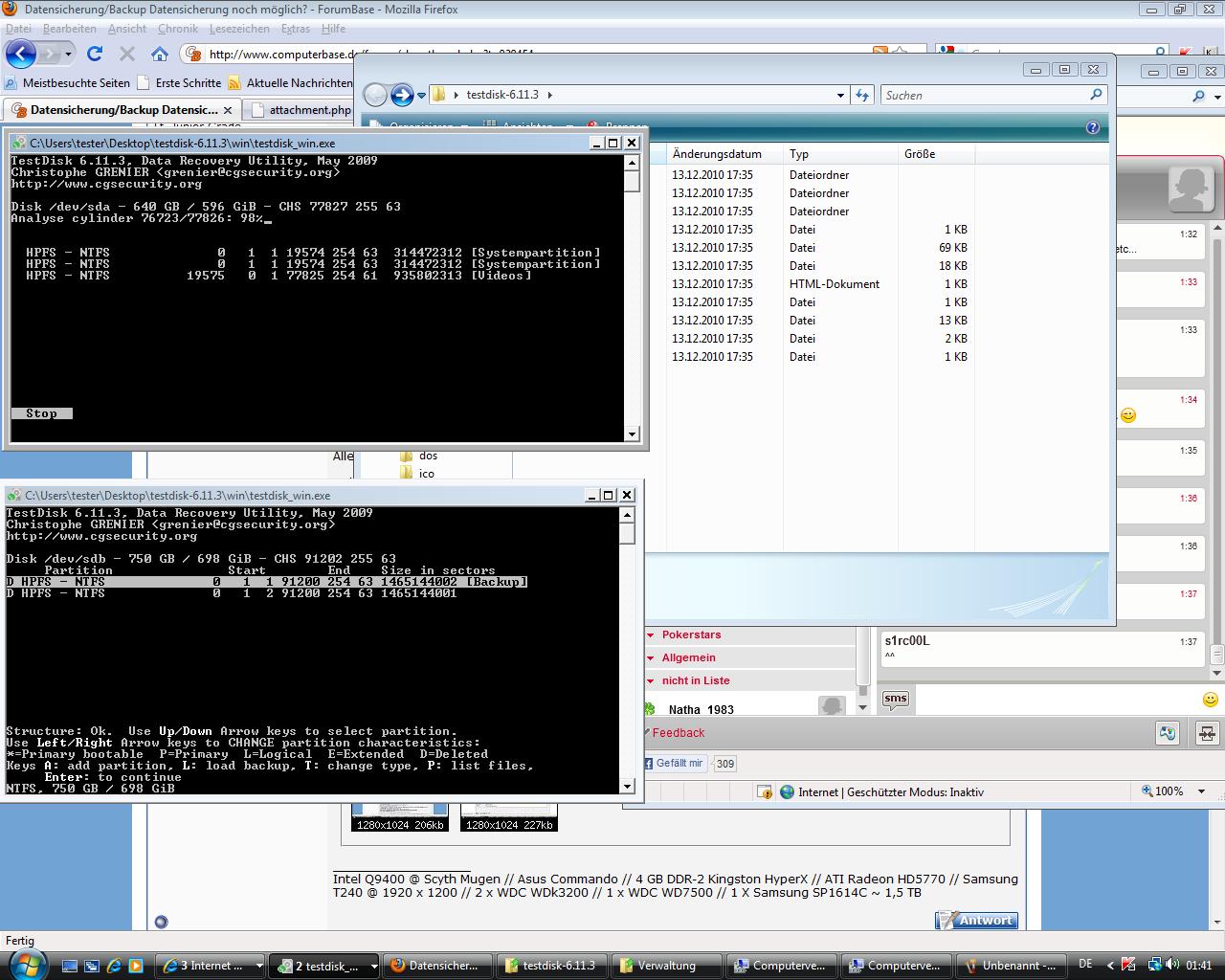
Task: Open Erste Schritte bookmark
Action: (x=180, y=83)
